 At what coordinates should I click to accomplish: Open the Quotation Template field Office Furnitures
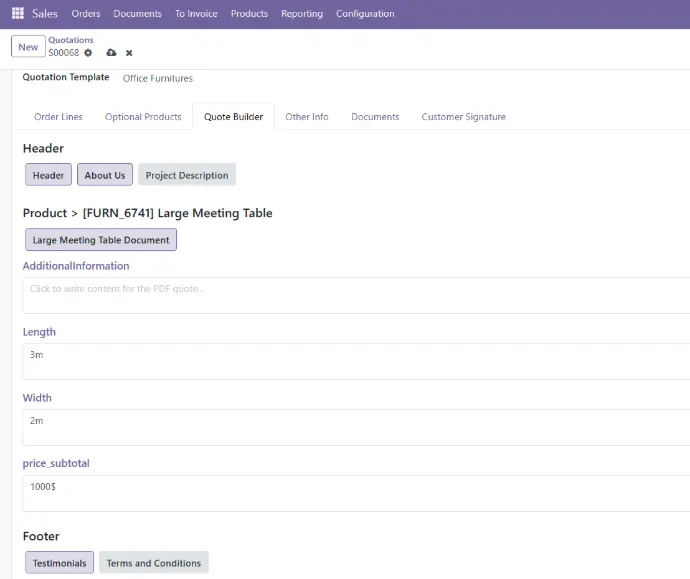click(158, 78)
